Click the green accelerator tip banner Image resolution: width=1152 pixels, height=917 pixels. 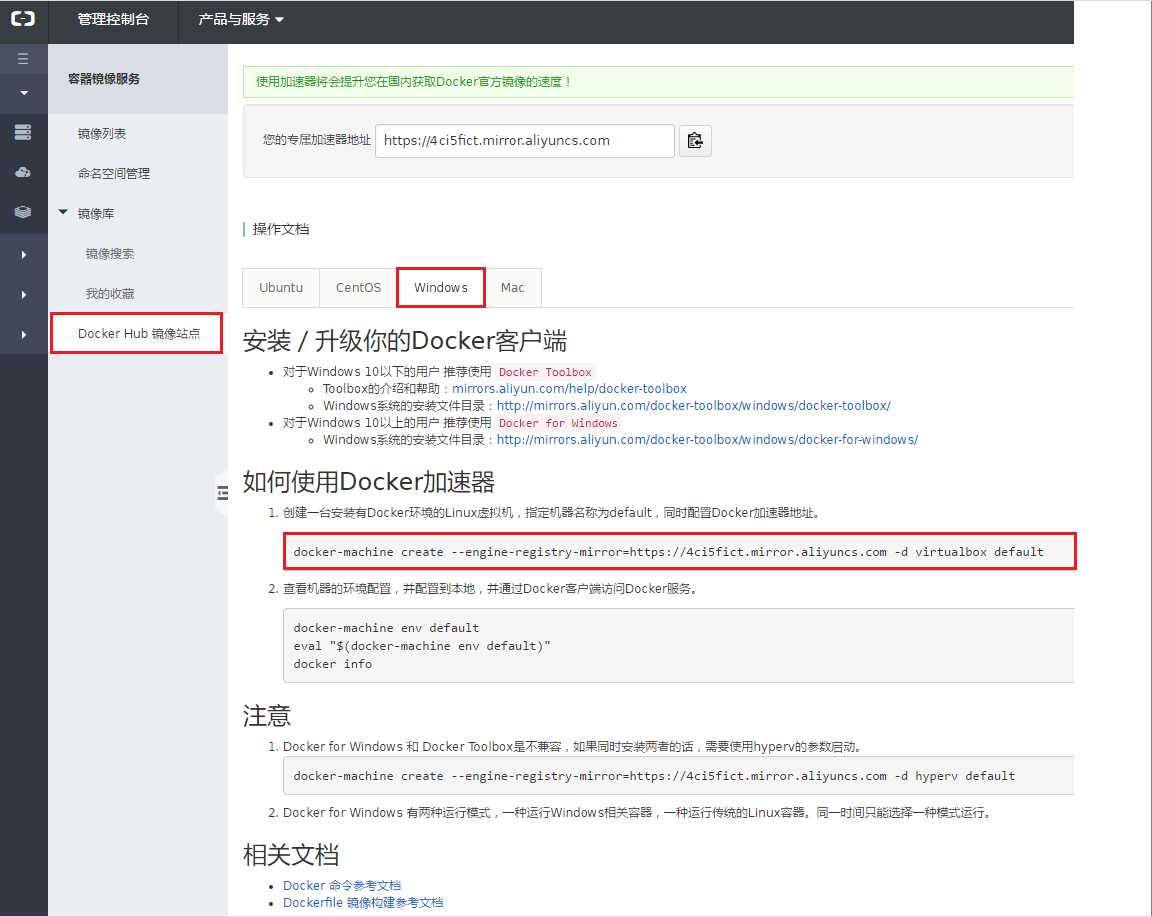pyautogui.click(x=658, y=82)
